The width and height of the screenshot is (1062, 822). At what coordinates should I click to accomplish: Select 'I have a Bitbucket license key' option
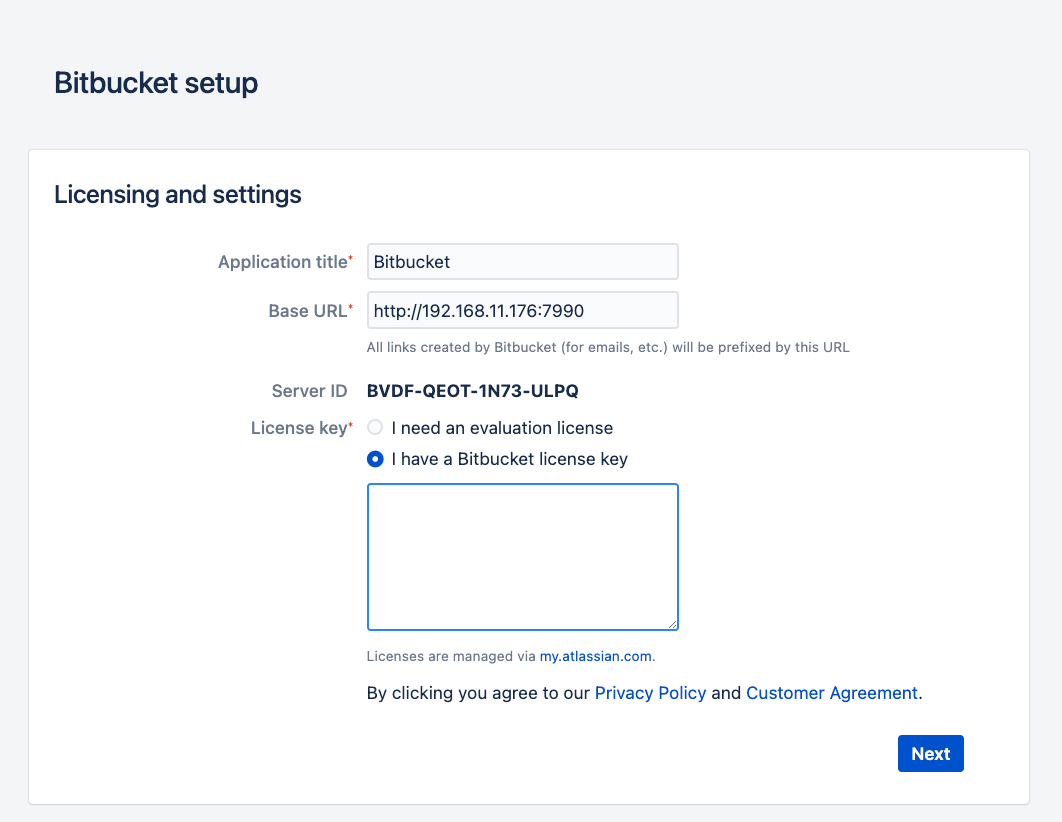(375, 459)
